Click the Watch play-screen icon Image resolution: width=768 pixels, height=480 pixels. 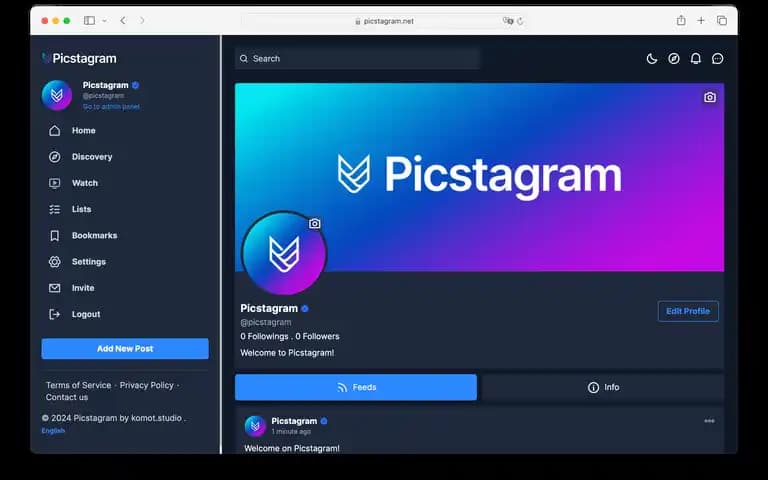point(55,183)
